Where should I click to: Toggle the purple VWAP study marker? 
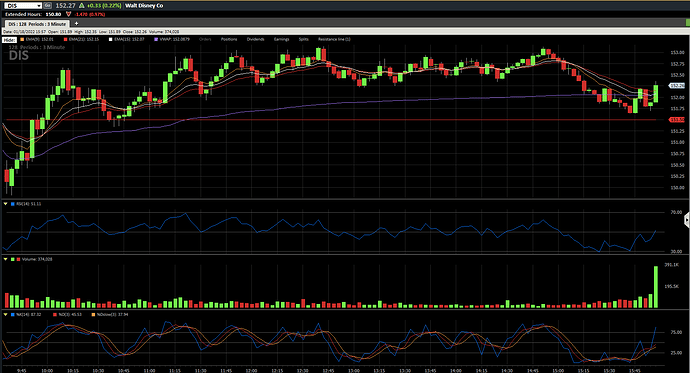point(156,40)
